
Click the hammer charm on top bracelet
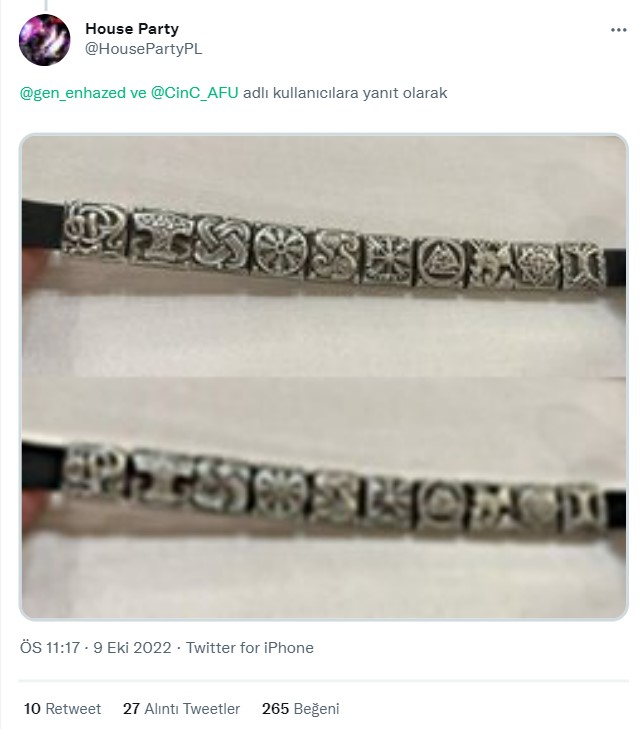tap(162, 237)
